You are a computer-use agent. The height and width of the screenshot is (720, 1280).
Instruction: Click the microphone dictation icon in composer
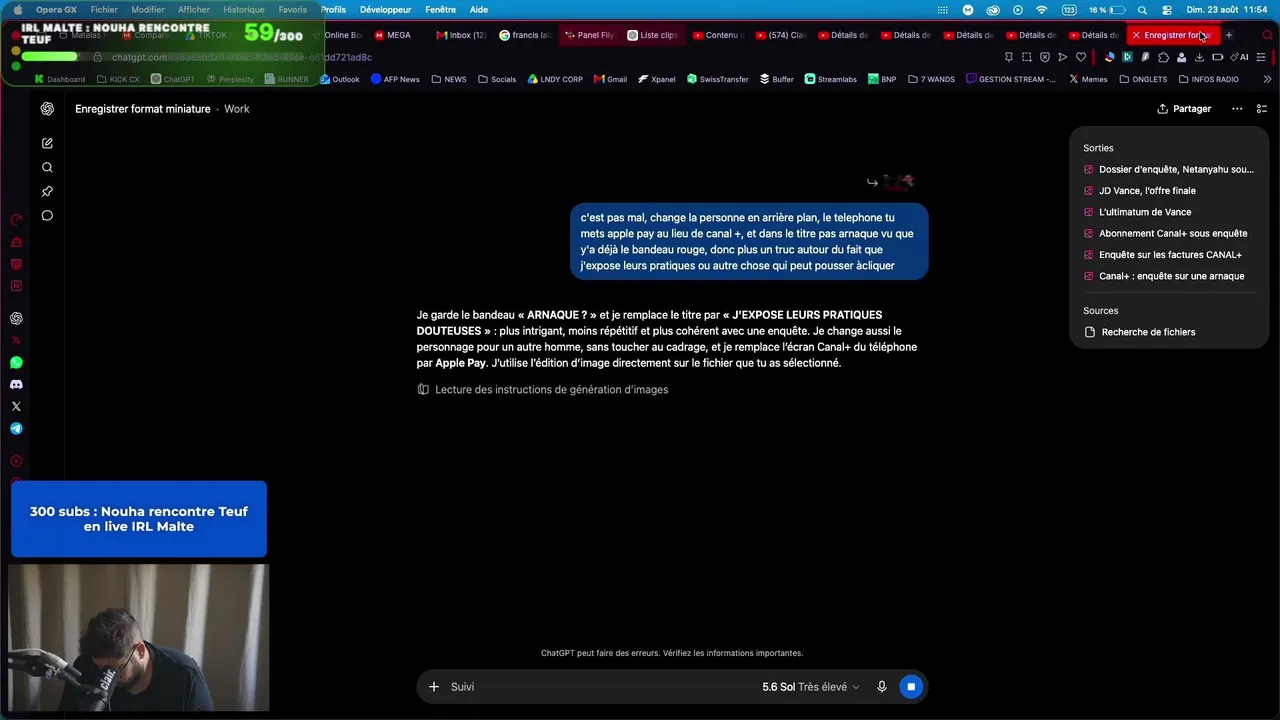pyautogui.click(x=882, y=687)
